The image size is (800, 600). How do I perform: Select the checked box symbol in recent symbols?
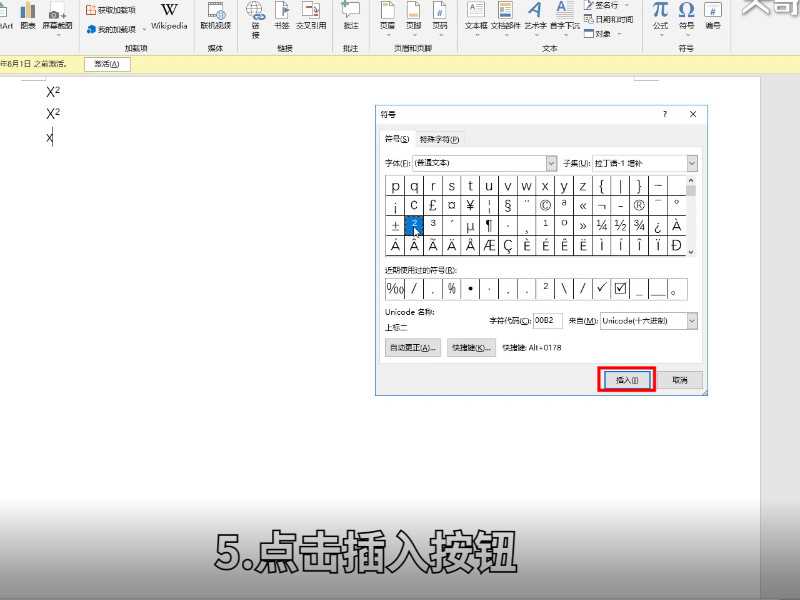click(x=618, y=288)
